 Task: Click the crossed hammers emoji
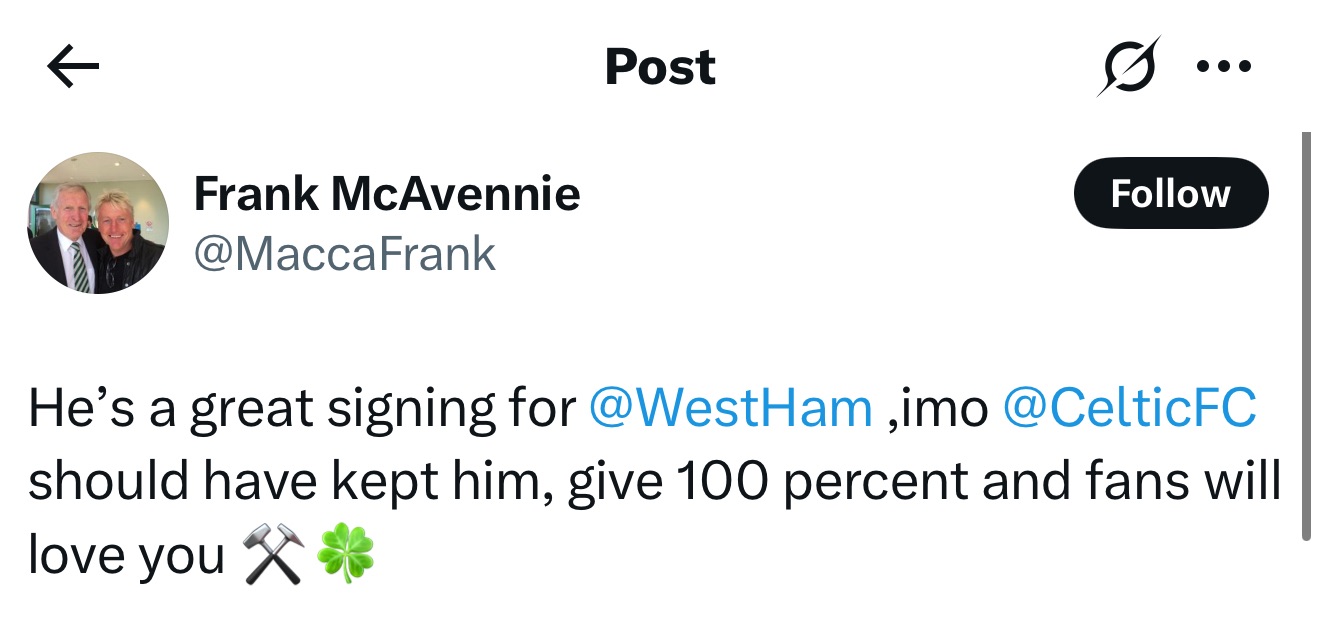tap(272, 554)
